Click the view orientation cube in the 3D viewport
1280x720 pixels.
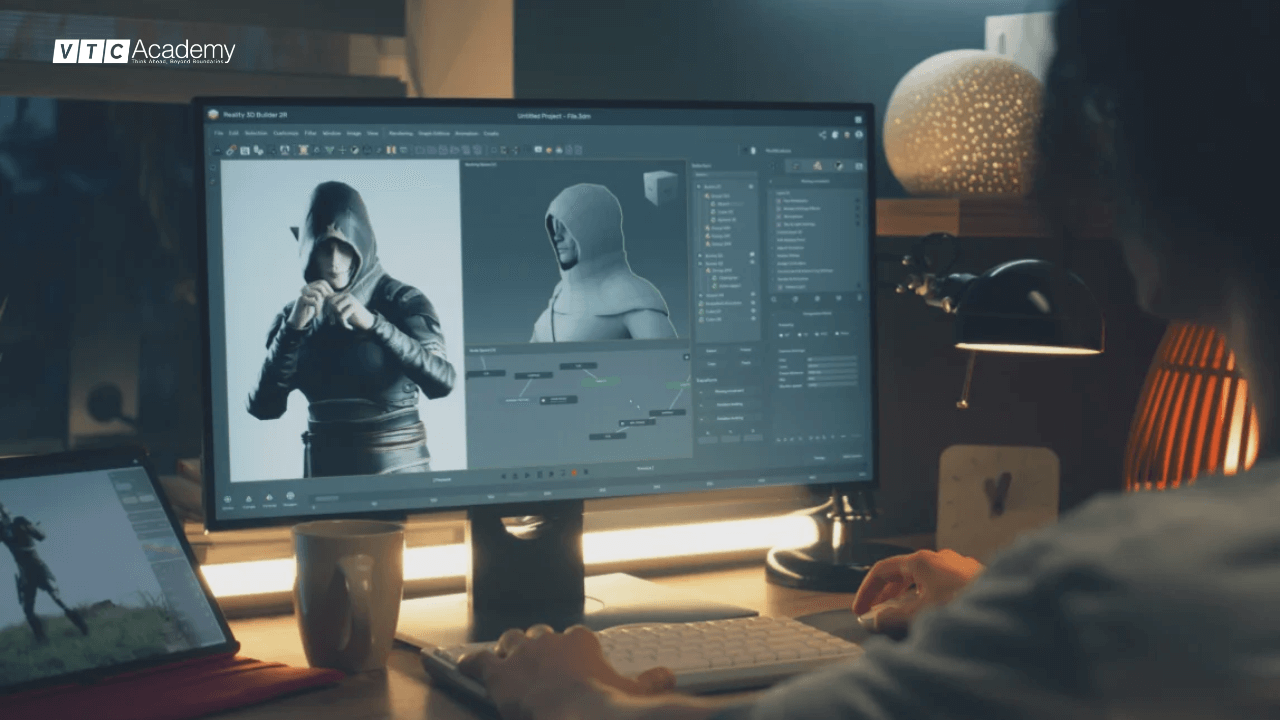point(660,187)
